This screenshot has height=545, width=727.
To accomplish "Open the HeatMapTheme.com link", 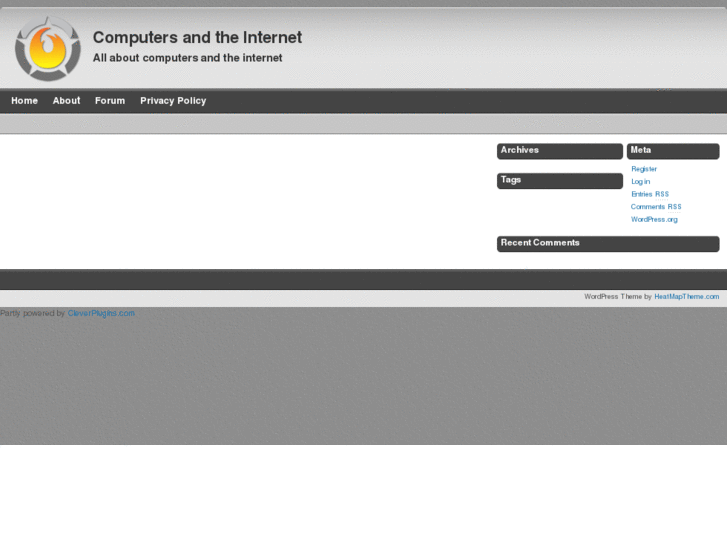I will click(687, 296).
